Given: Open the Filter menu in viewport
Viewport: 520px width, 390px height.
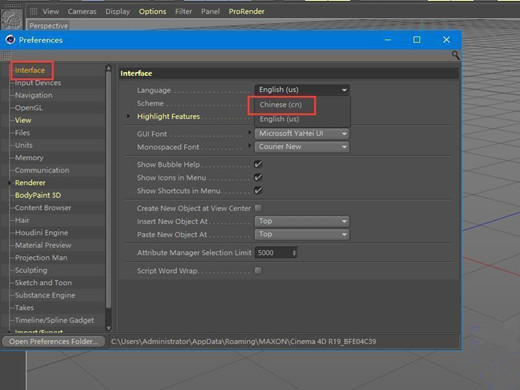Looking at the screenshot, I should pos(184,12).
